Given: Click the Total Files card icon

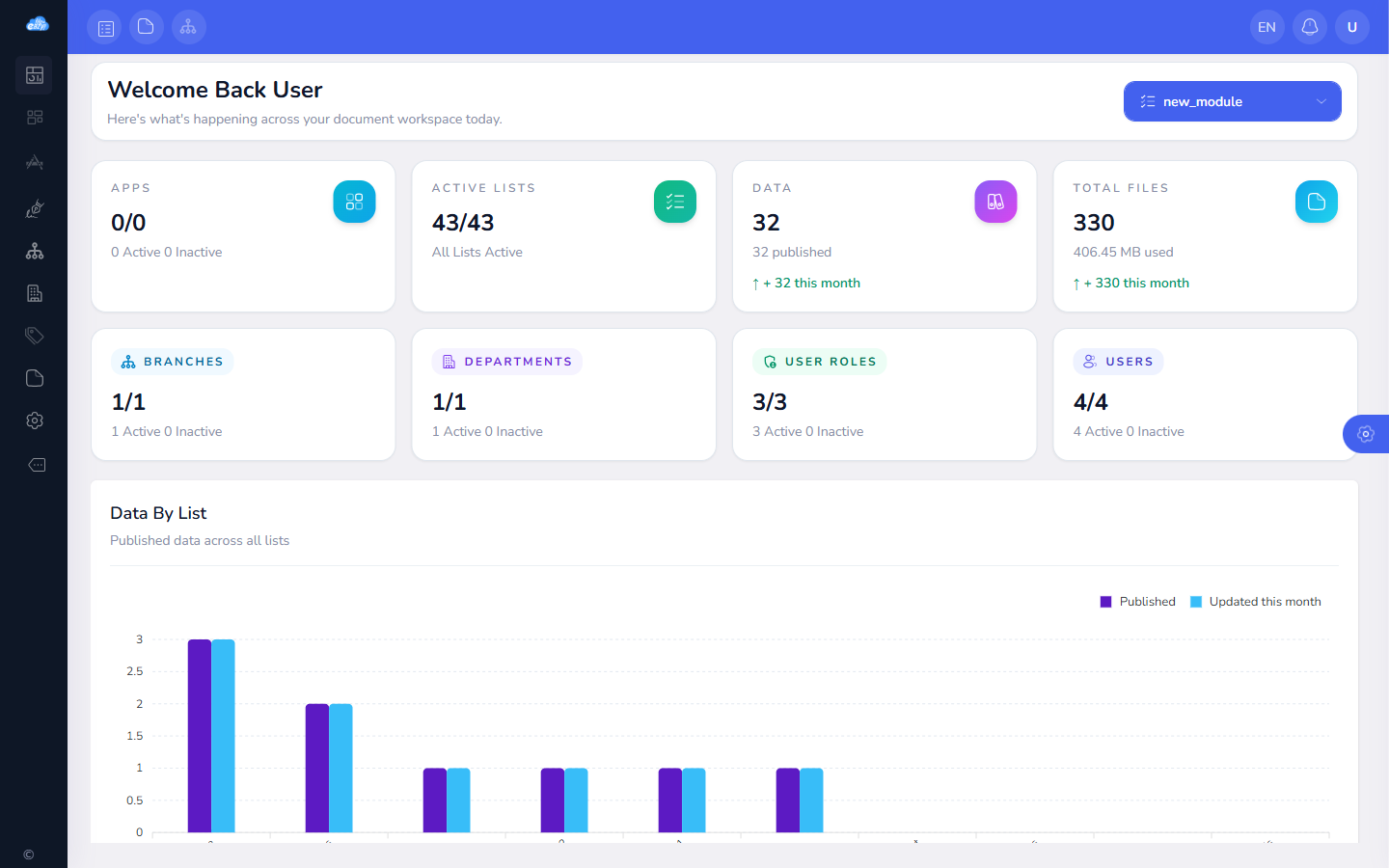Looking at the screenshot, I should coord(1317,202).
